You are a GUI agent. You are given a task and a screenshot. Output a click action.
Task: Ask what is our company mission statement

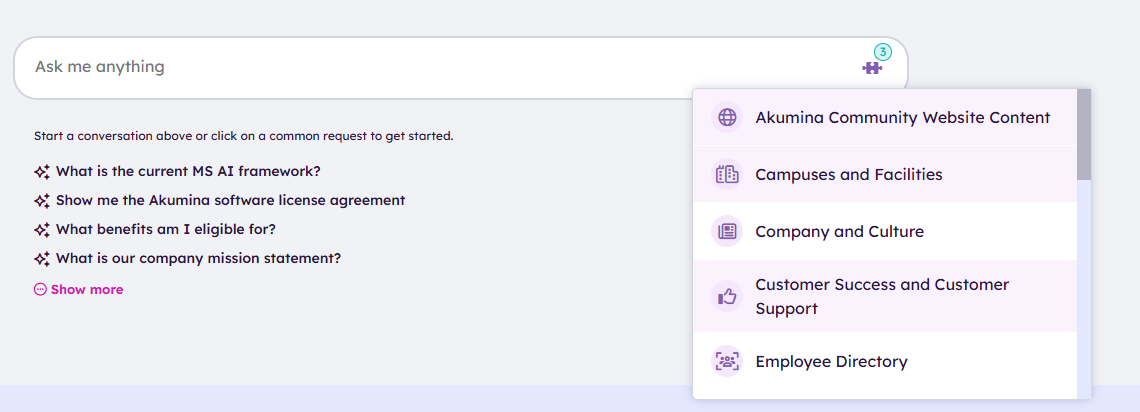[x=198, y=258]
